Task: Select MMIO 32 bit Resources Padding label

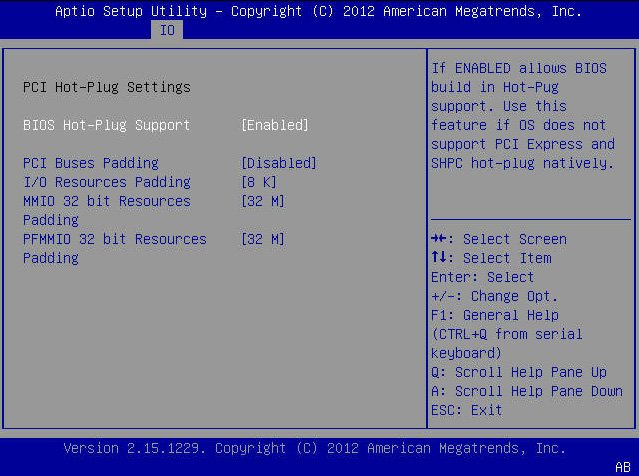Action: [x=107, y=210]
